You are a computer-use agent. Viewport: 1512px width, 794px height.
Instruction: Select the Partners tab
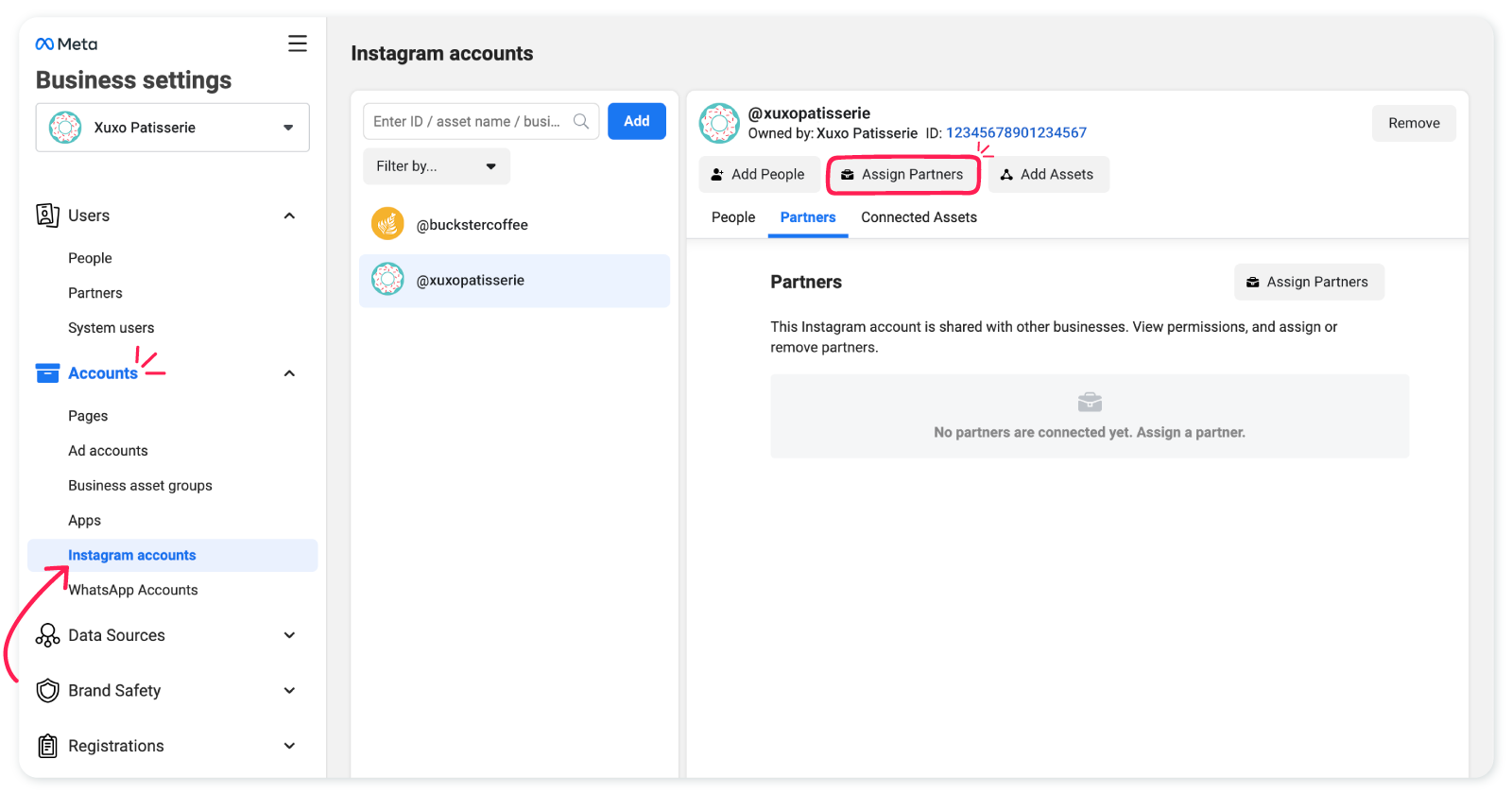tap(808, 217)
